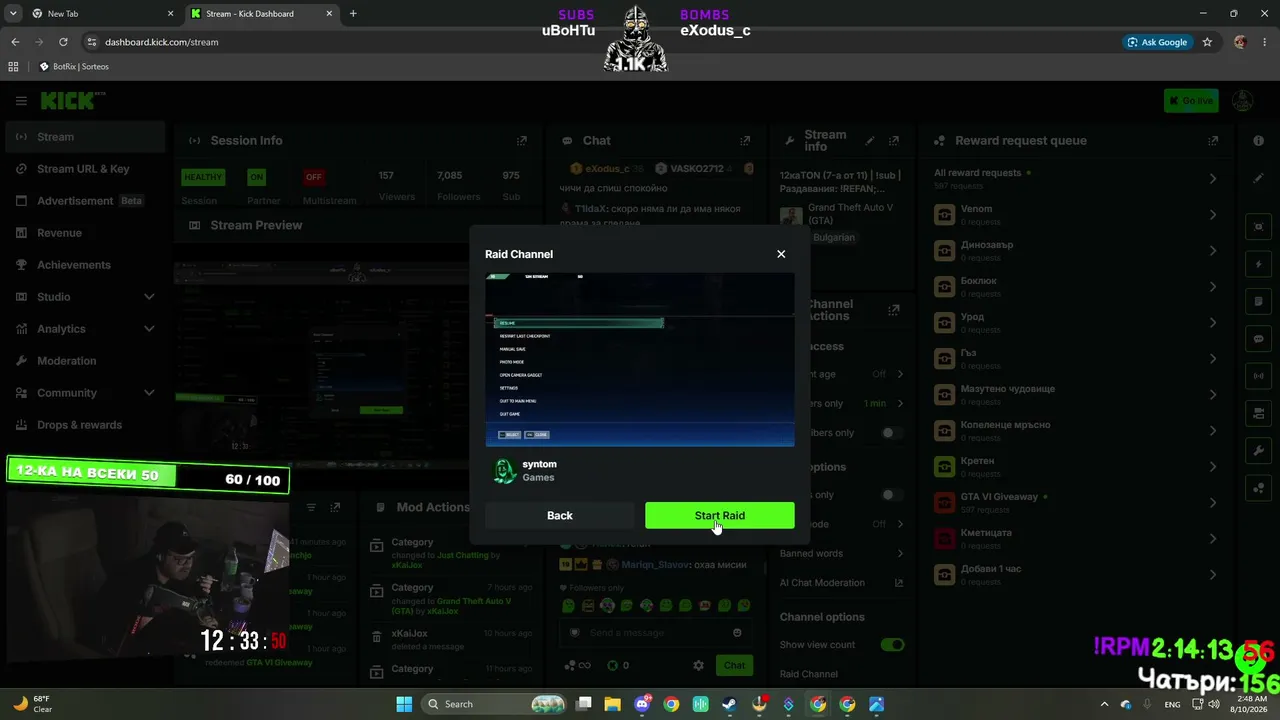Expand the Studio sidebar section
This screenshot has height=720, width=1280.
(x=84, y=297)
